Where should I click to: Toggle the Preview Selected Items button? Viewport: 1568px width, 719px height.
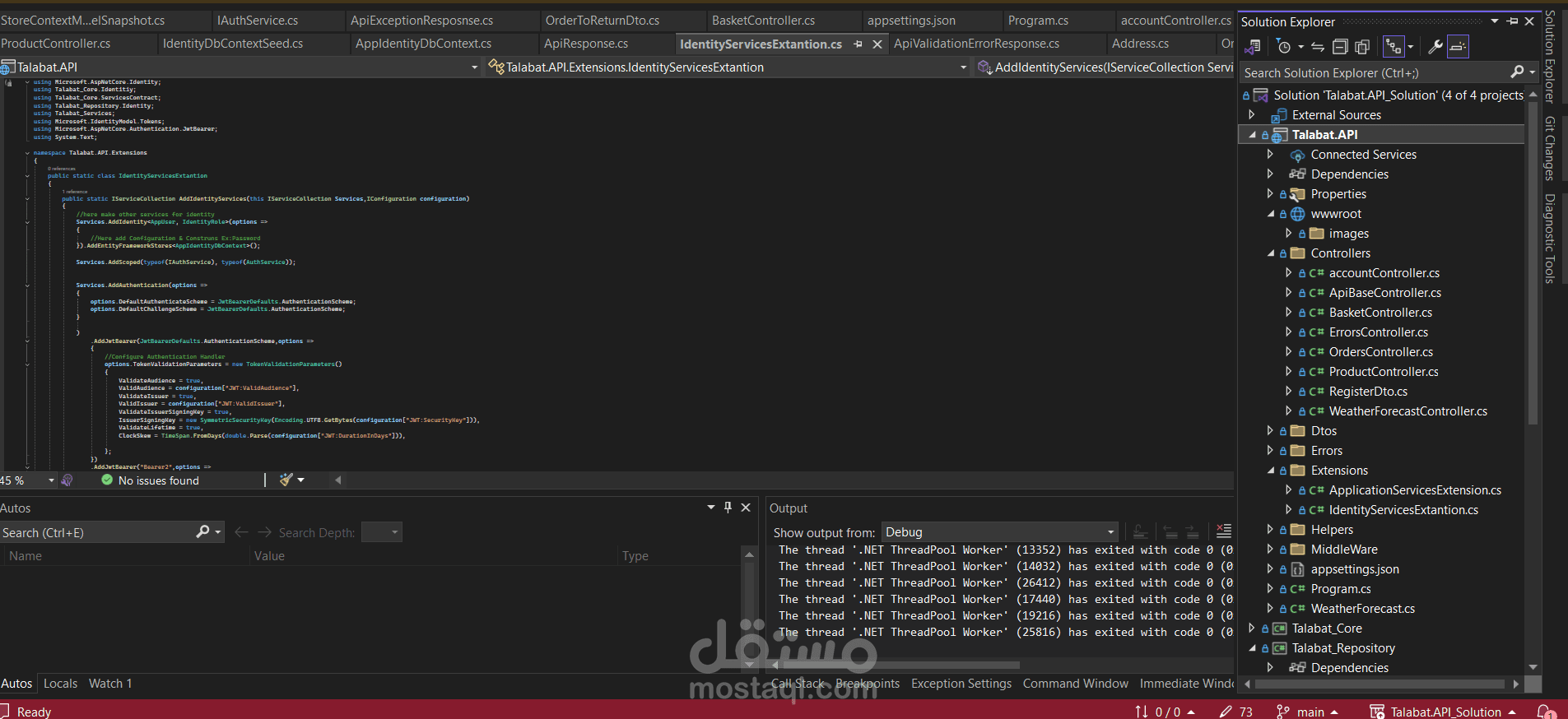coord(1458,47)
